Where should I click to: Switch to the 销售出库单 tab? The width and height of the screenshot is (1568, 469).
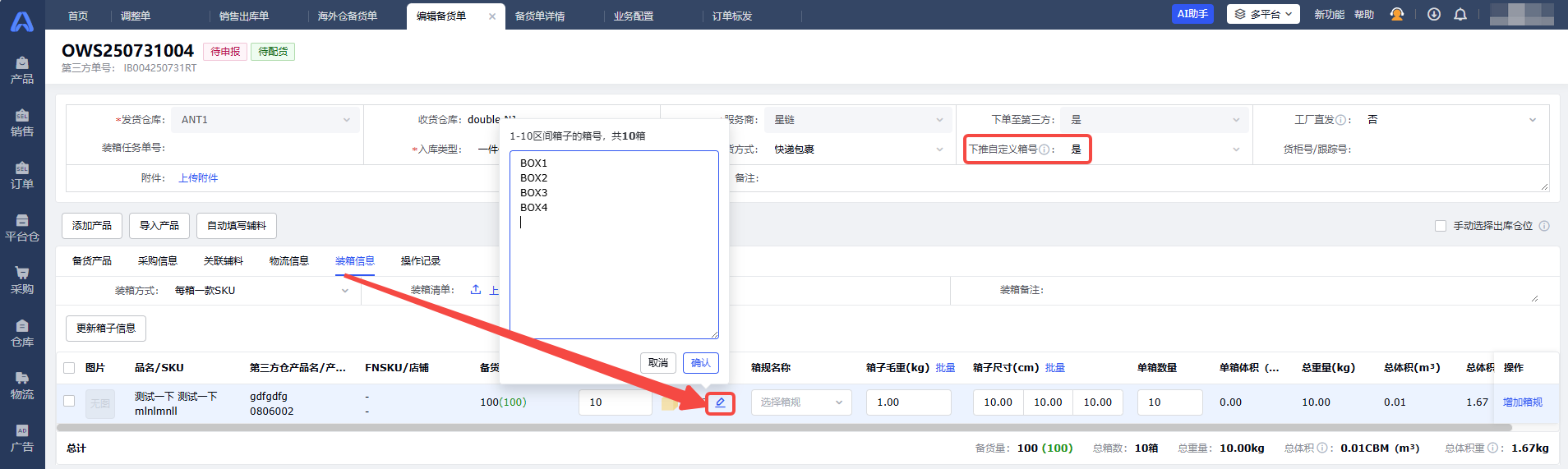coord(244,16)
